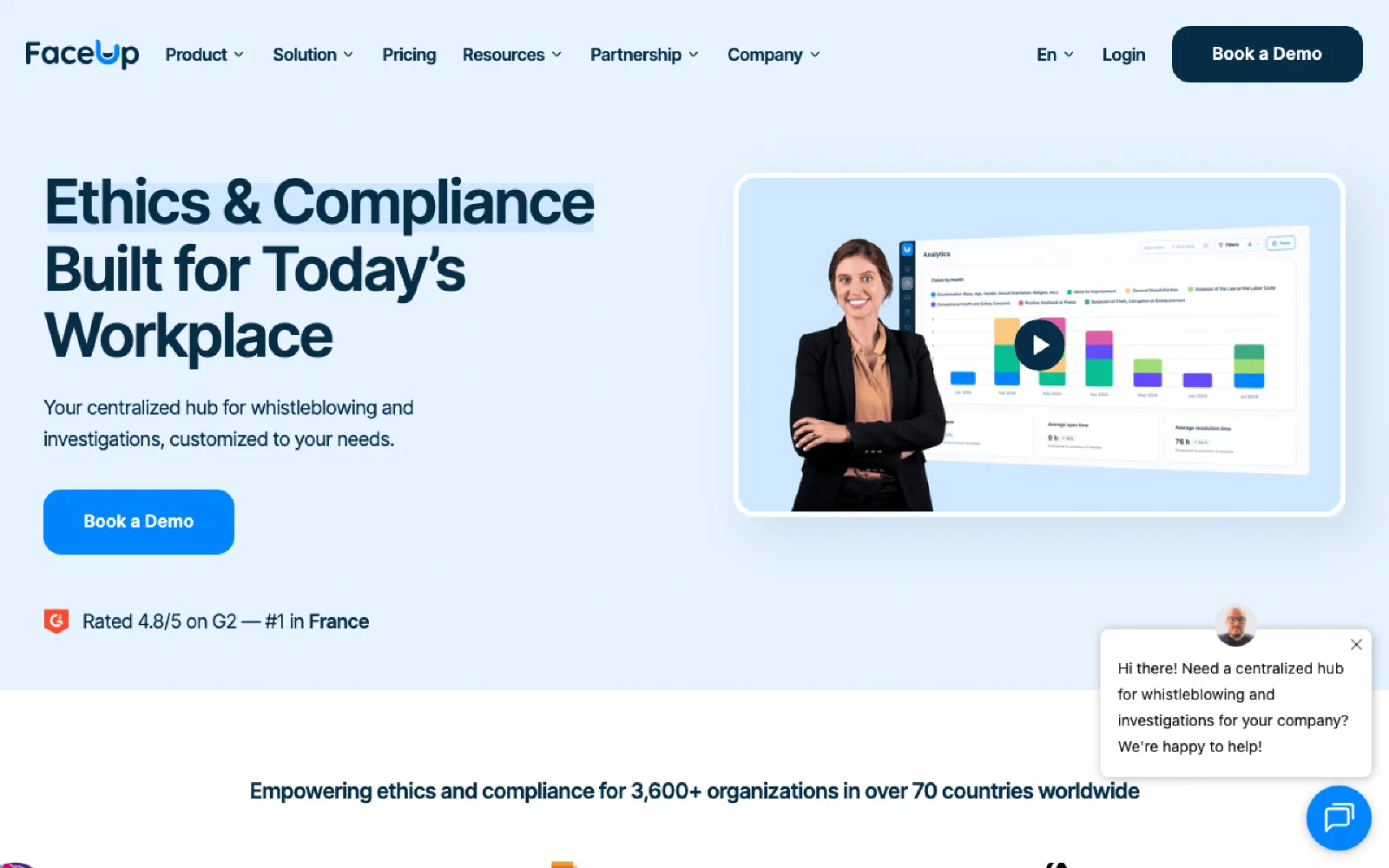Image resolution: width=1389 pixels, height=868 pixels.
Task: Click the Login link
Action: (x=1123, y=55)
